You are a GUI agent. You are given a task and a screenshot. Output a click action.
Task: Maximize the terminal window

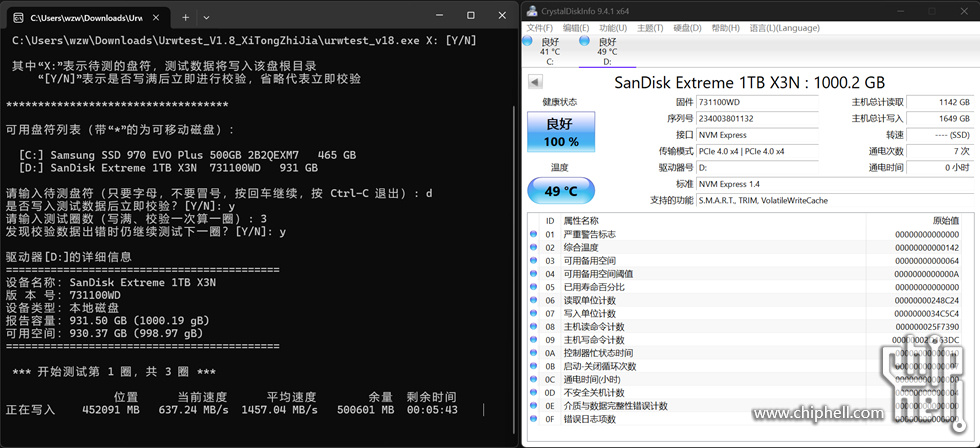pyautogui.click(x=471, y=15)
